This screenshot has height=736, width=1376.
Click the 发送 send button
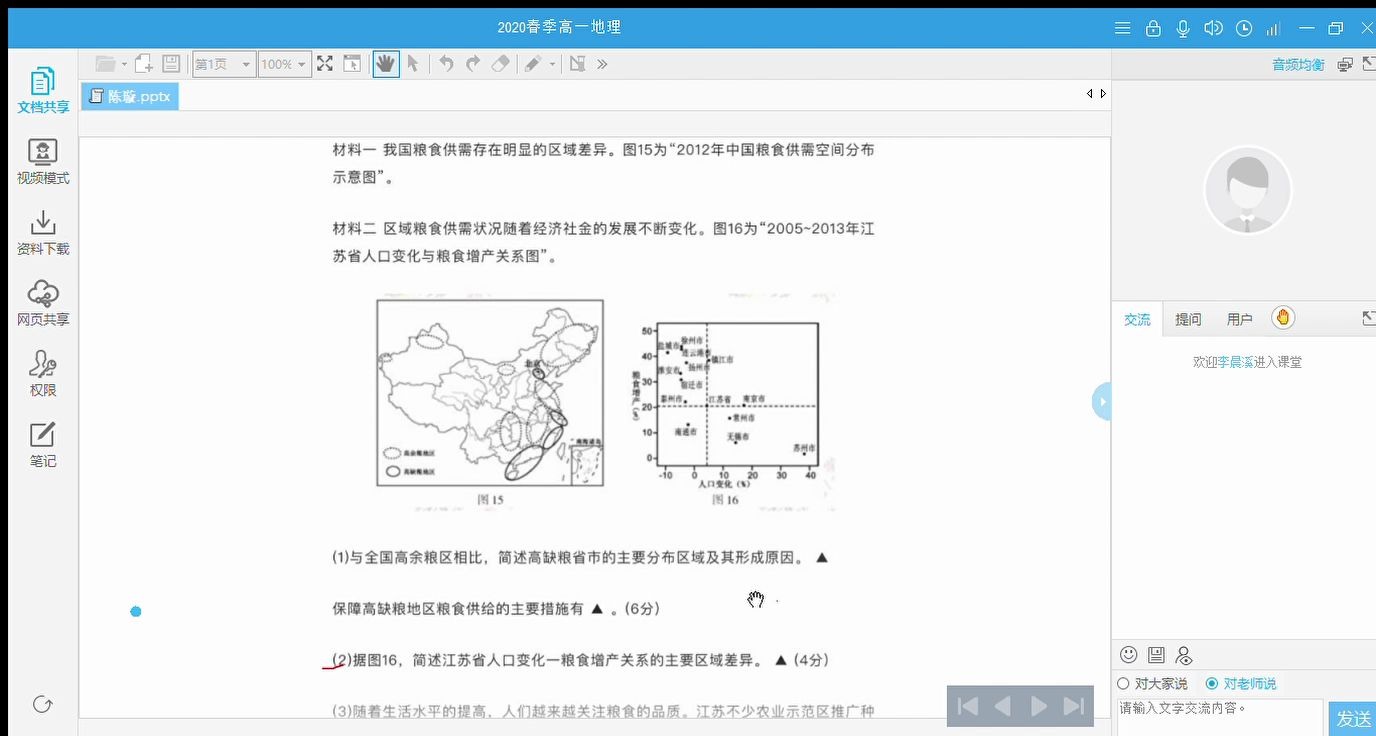coord(1353,719)
